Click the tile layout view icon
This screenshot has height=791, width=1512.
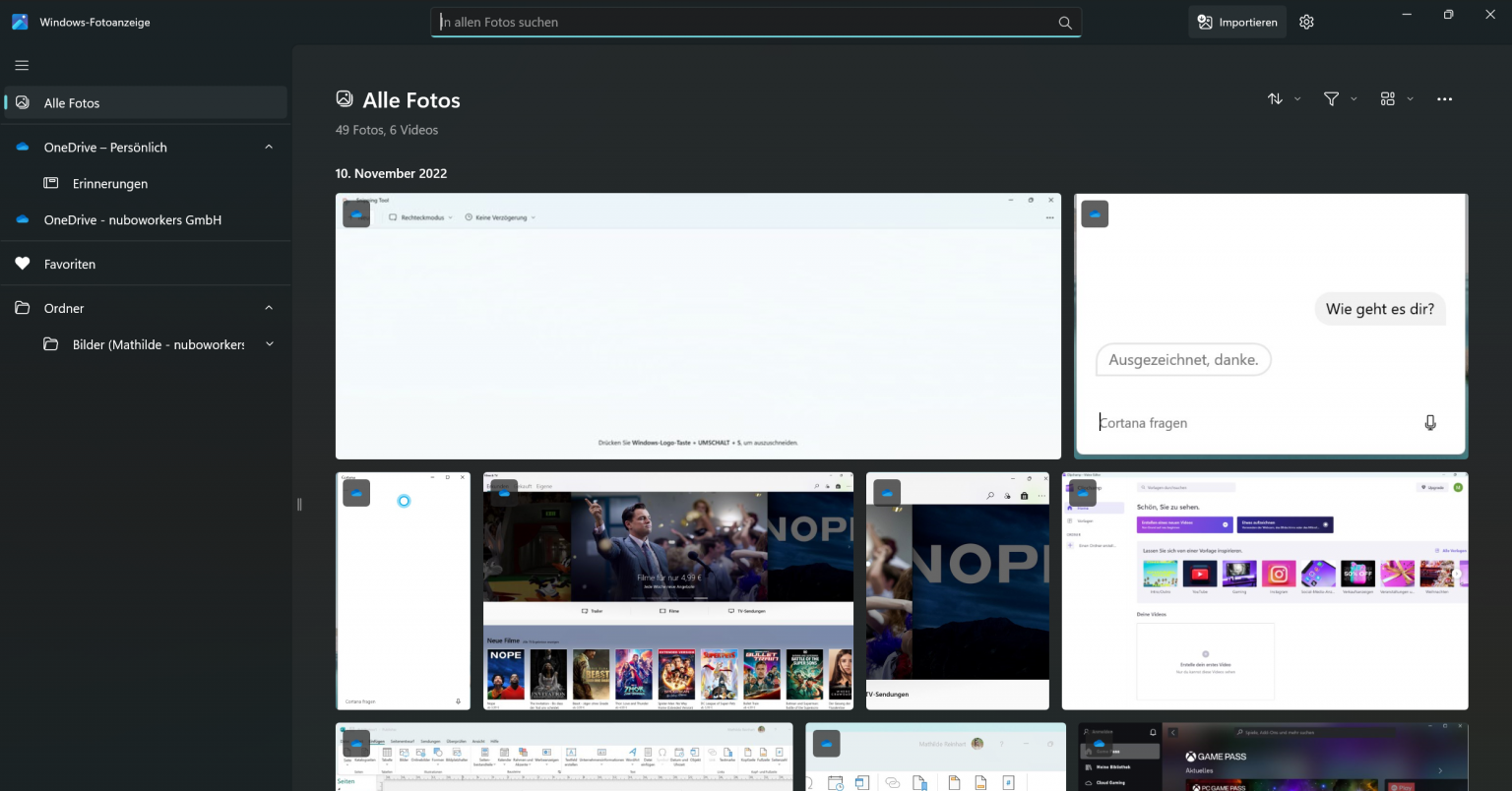point(1388,98)
